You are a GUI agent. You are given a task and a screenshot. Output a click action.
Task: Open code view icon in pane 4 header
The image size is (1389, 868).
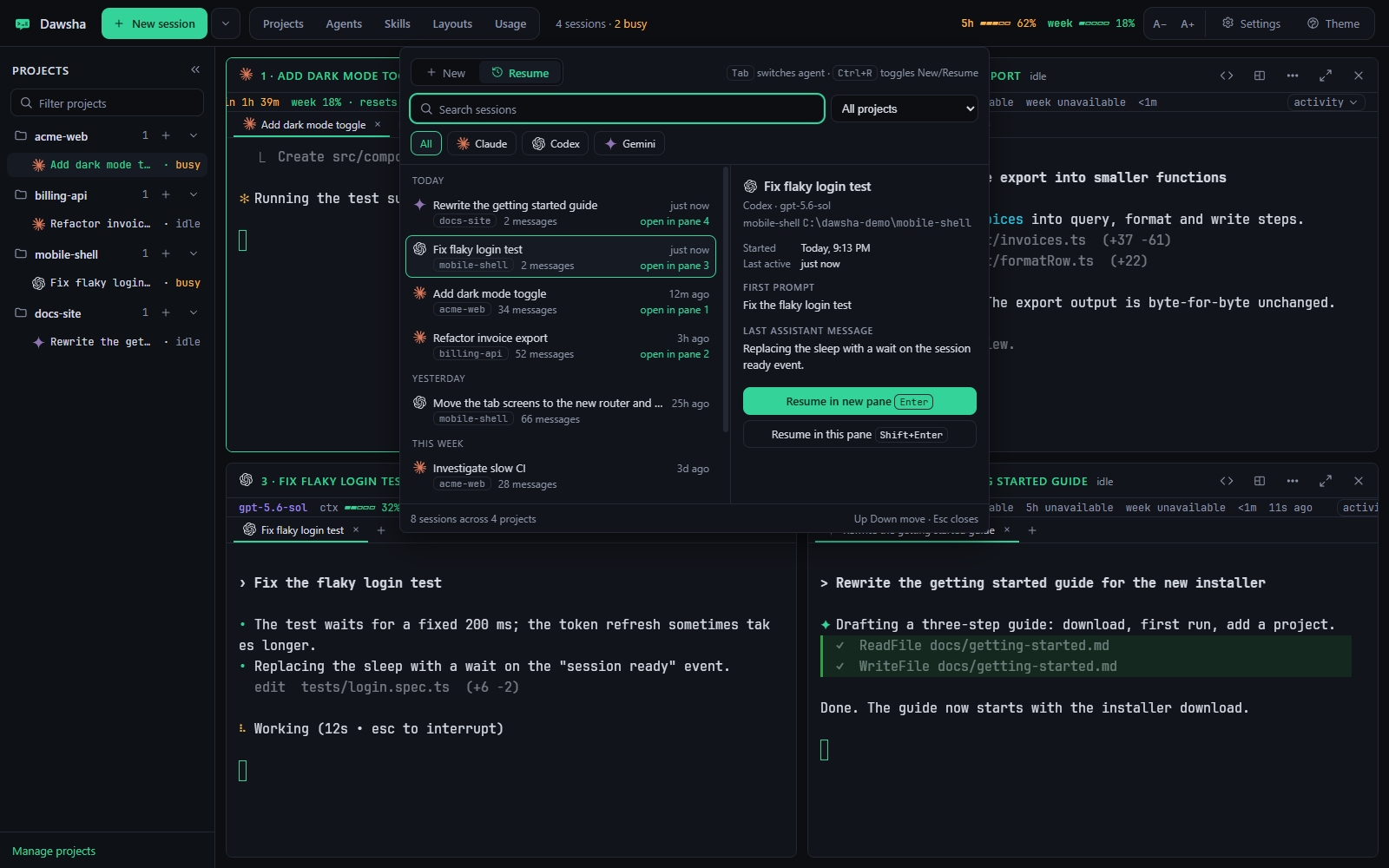click(x=1227, y=481)
